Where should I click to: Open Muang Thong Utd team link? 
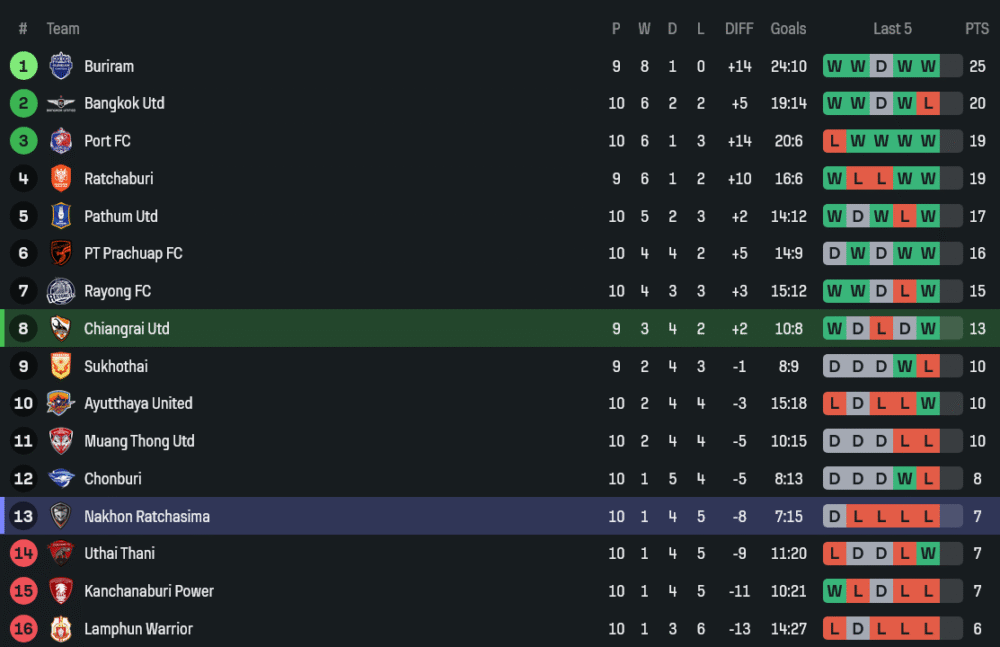pos(139,441)
